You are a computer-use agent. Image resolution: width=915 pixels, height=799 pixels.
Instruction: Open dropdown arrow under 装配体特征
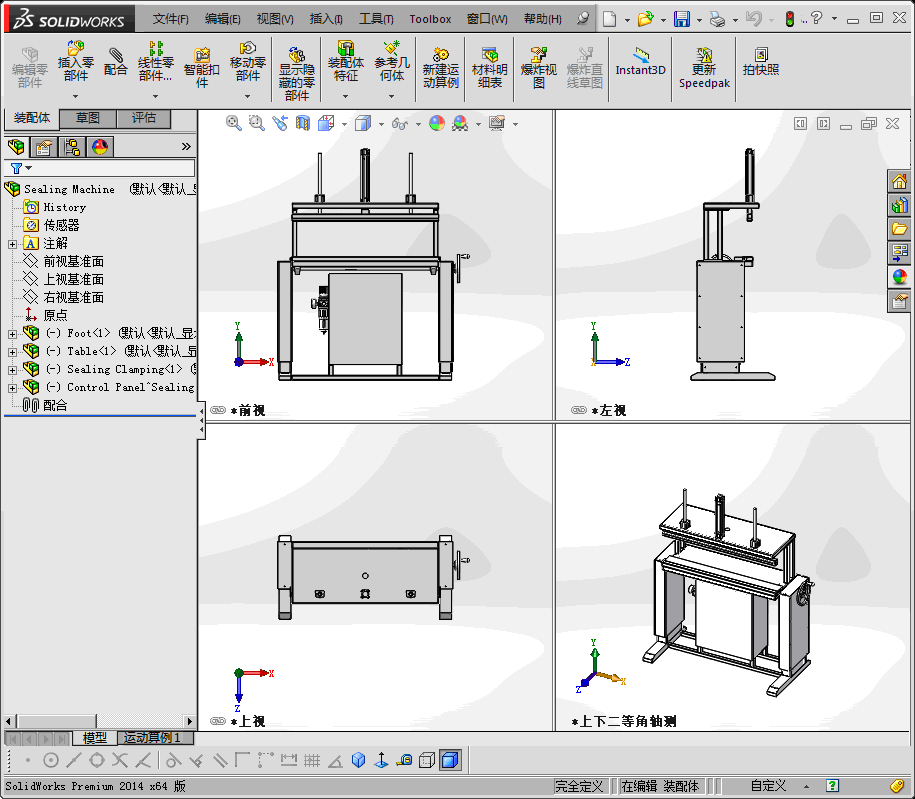point(346,97)
